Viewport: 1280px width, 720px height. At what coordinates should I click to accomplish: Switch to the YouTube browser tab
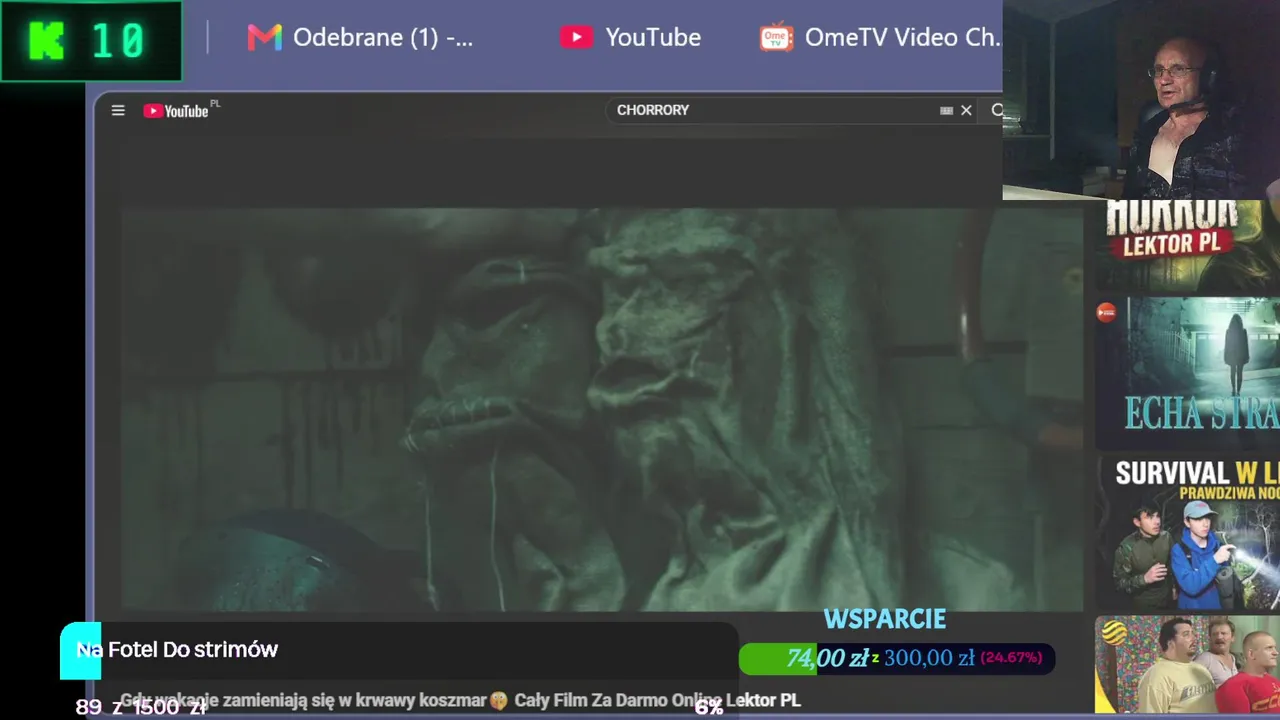click(630, 38)
